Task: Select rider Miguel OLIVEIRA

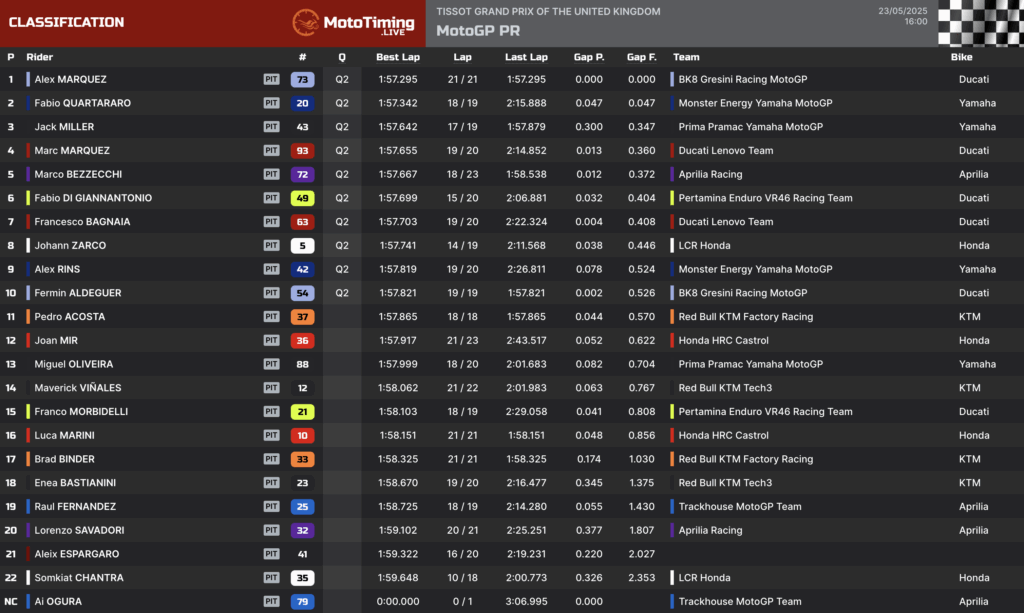Action: pyautogui.click(x=73, y=364)
